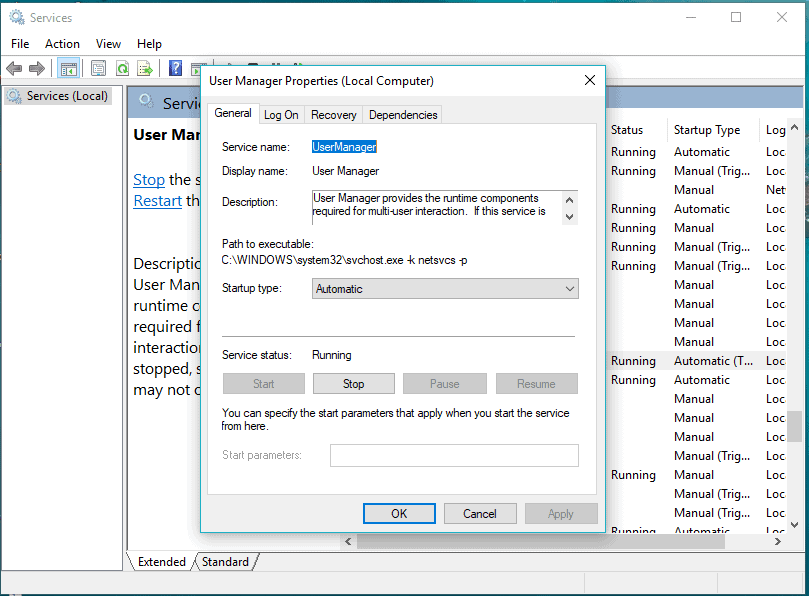Screen dimensions: 809x596
Task: Click the Start parameters input field
Action: click(454, 455)
